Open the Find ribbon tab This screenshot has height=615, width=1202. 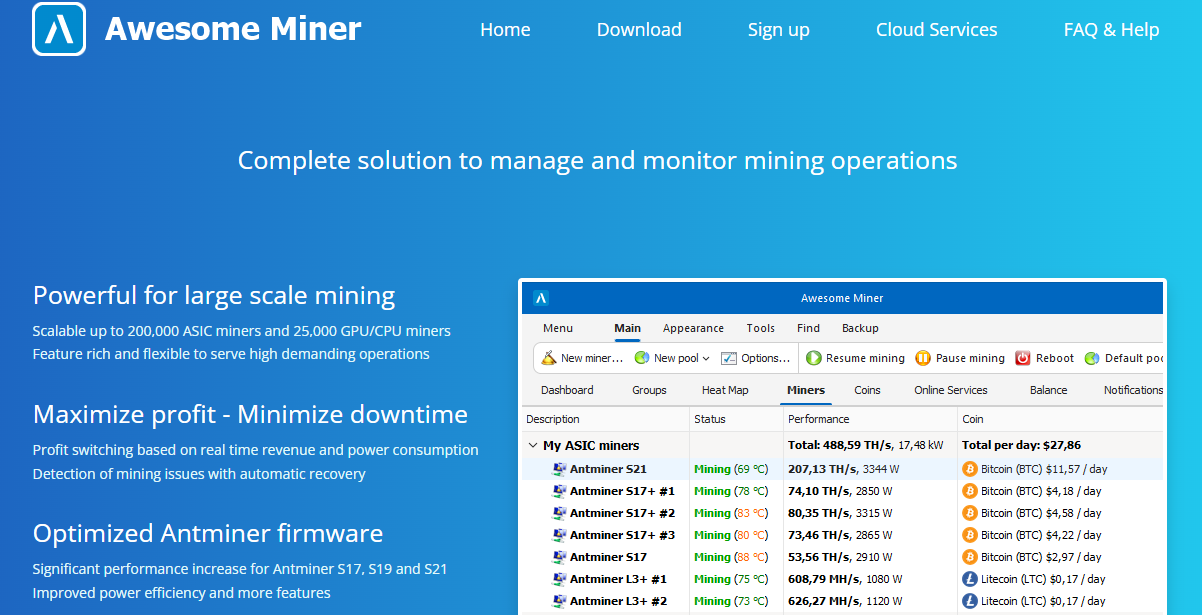point(808,328)
